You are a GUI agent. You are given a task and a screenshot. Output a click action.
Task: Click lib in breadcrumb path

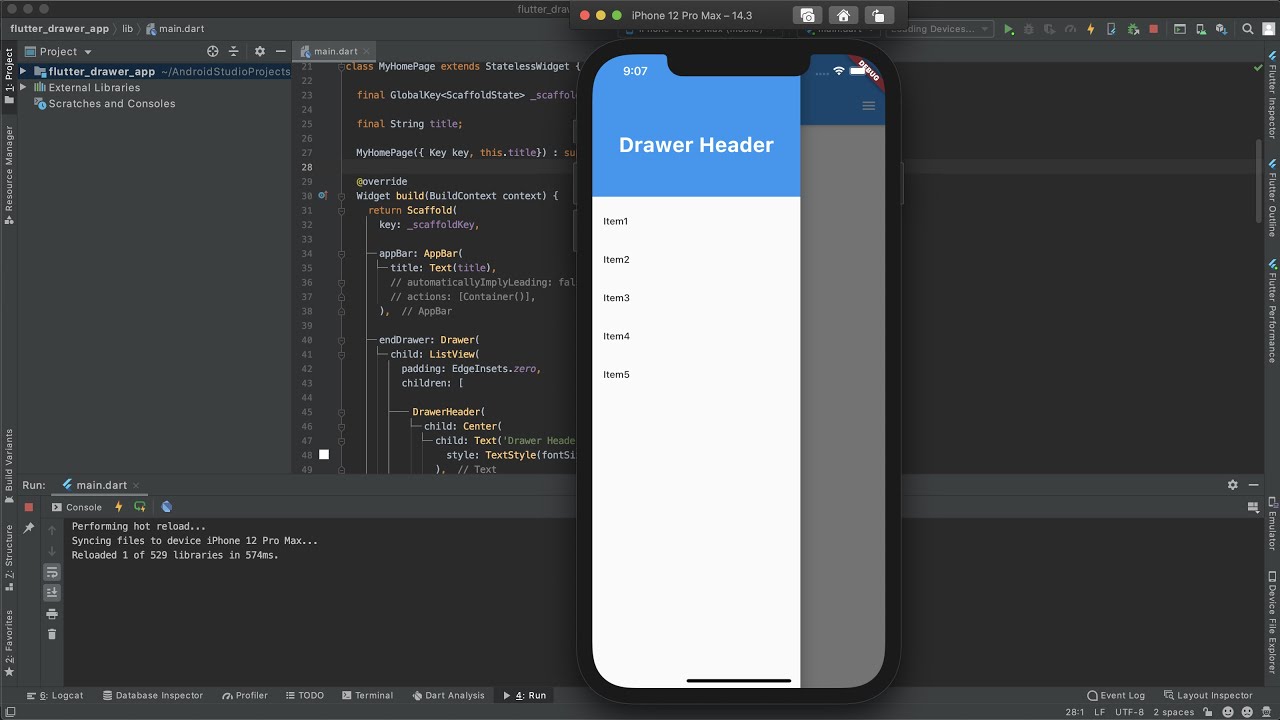pos(127,29)
